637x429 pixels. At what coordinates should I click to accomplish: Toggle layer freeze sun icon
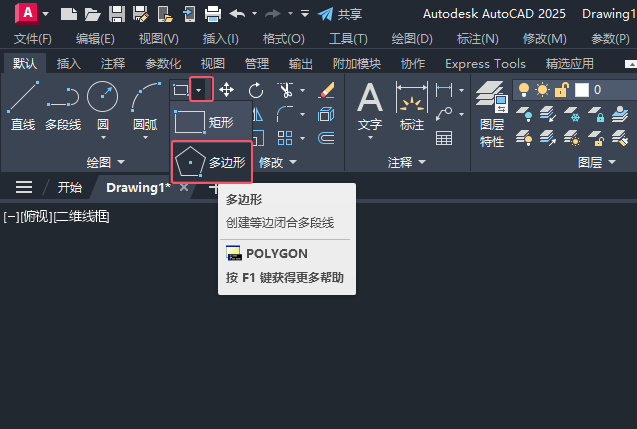click(542, 90)
